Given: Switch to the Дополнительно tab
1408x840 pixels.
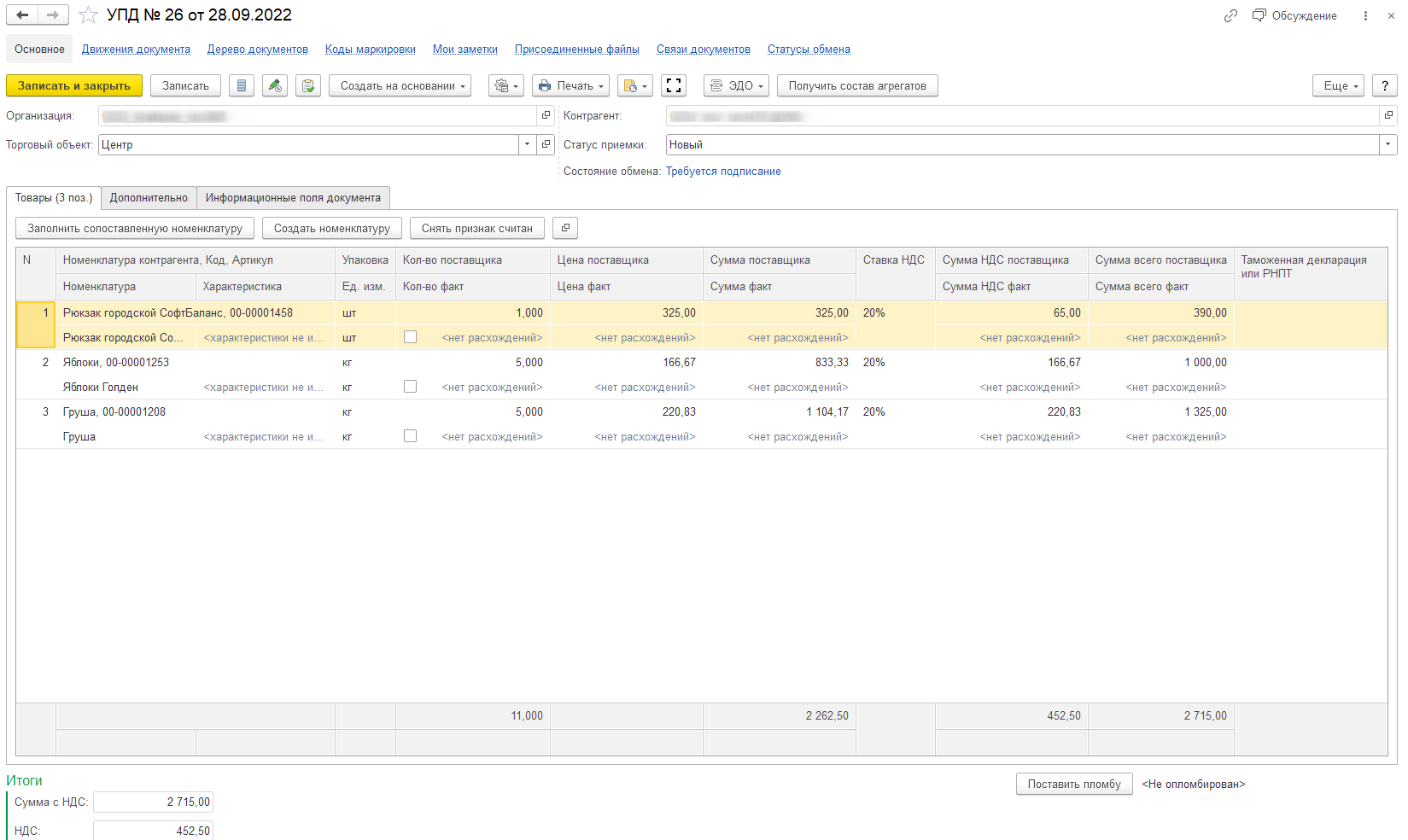Looking at the screenshot, I should (149, 198).
